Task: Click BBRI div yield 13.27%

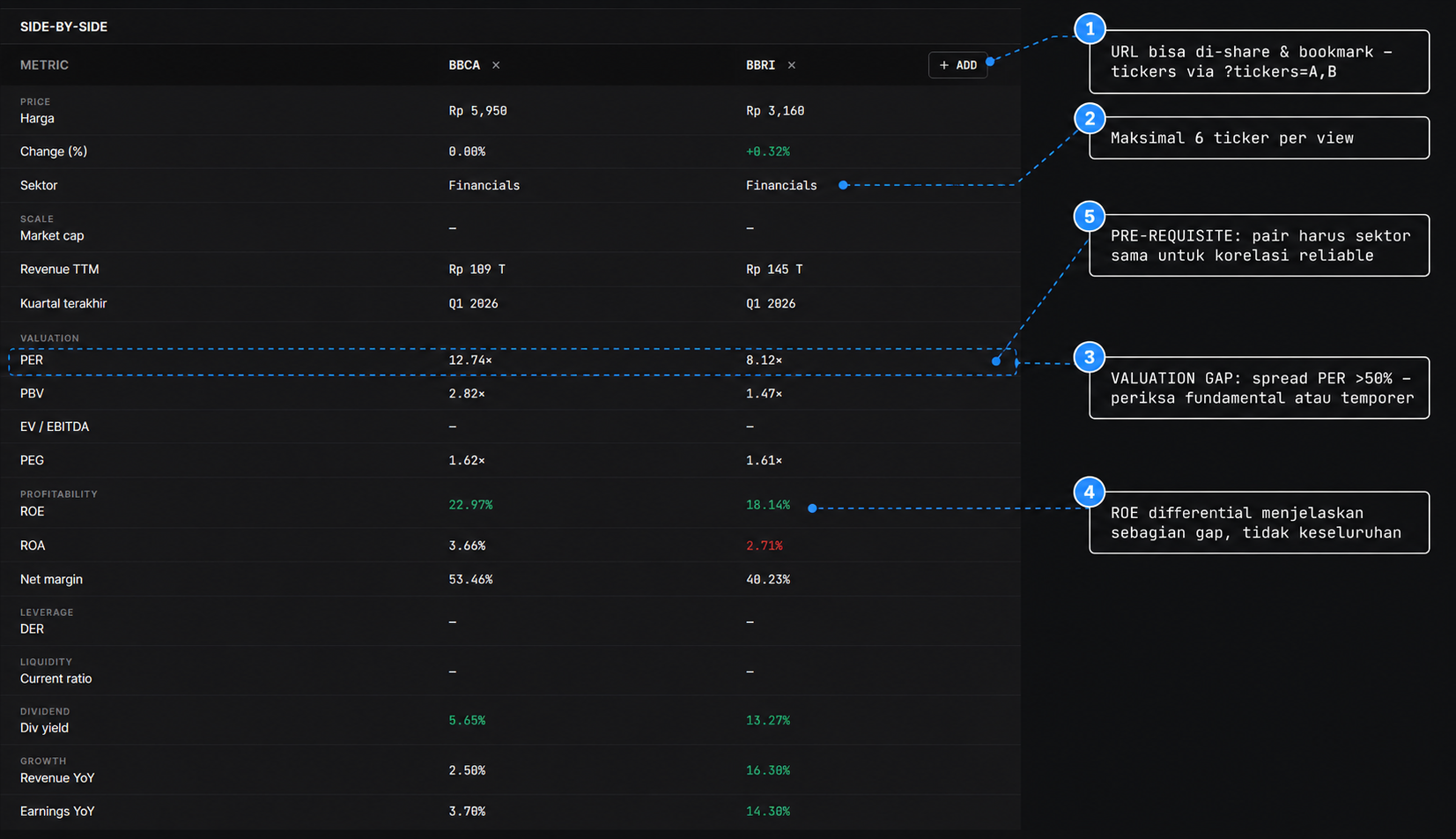Action: click(x=768, y=721)
